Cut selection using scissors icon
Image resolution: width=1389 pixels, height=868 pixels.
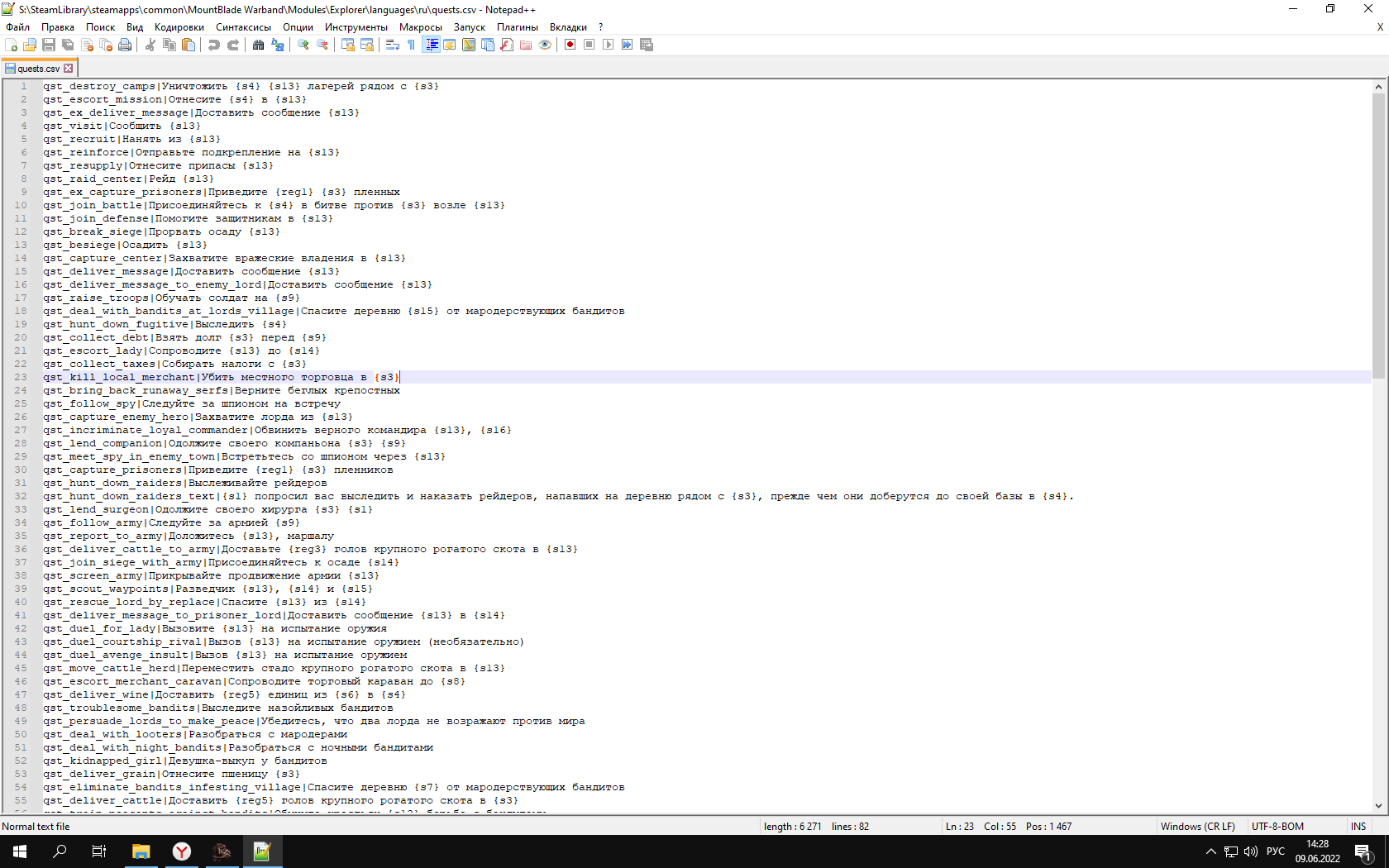150,45
